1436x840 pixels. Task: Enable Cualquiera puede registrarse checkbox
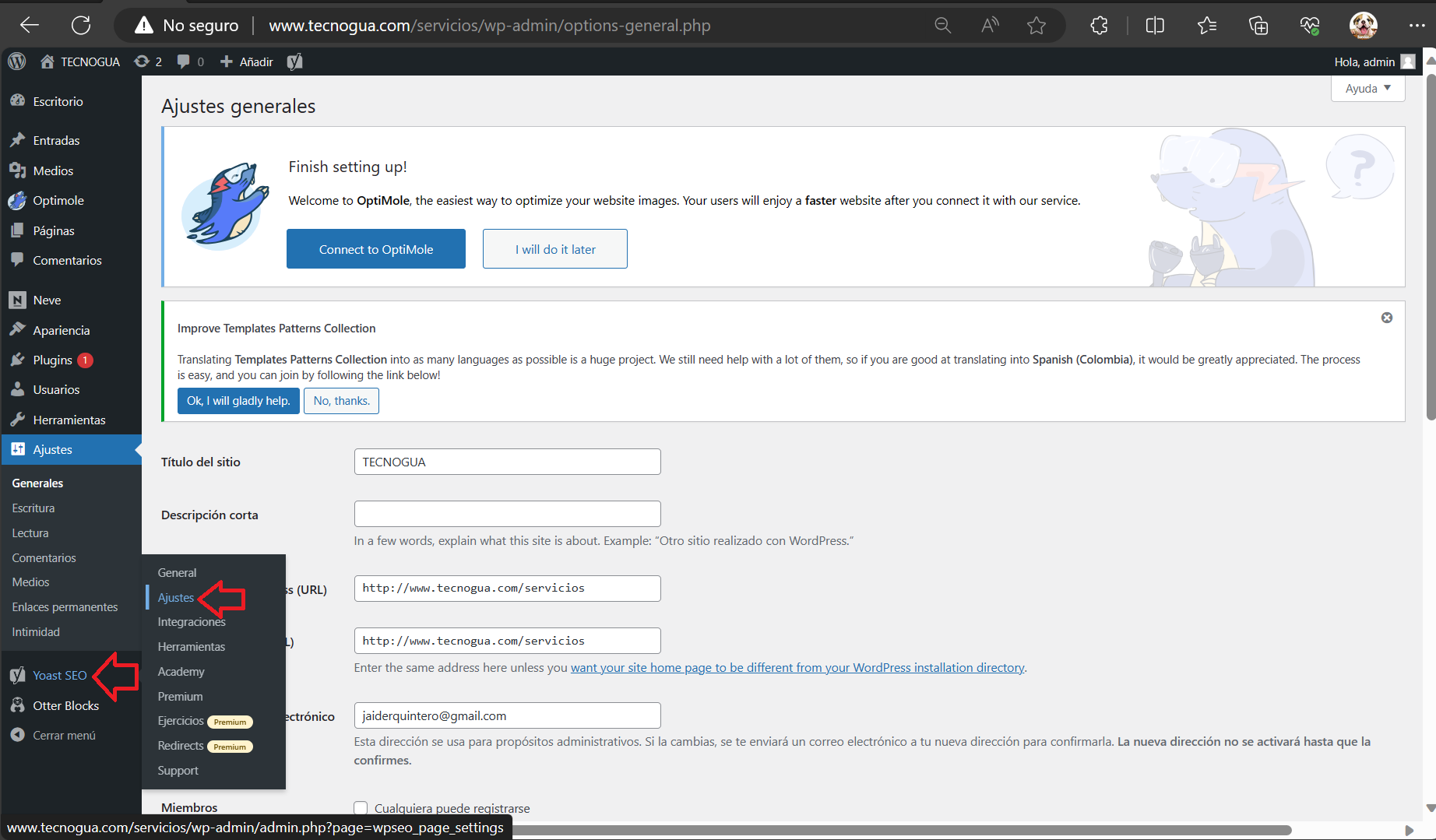pyautogui.click(x=361, y=808)
